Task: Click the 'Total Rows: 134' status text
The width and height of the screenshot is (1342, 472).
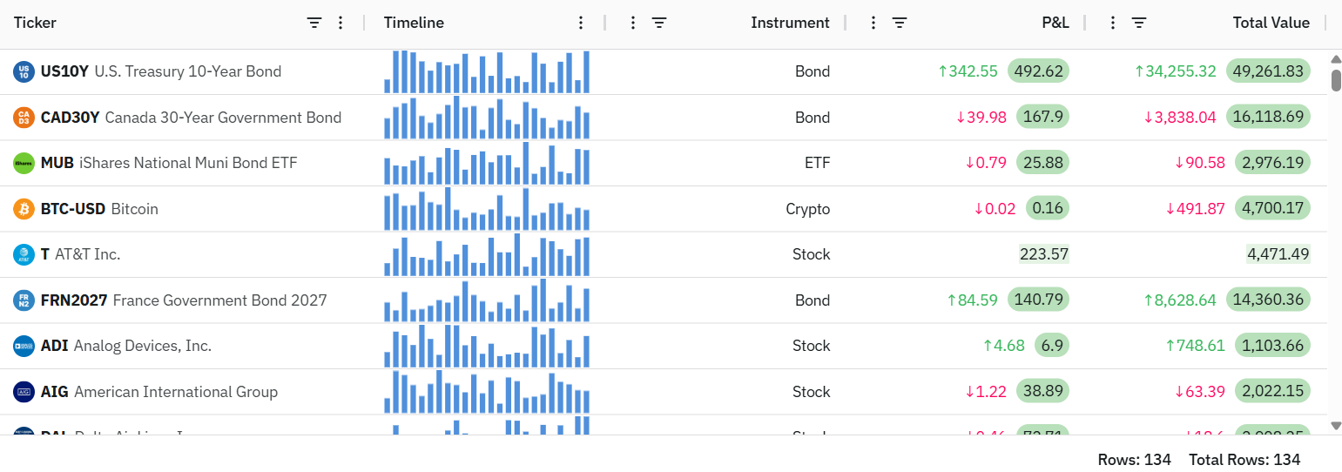Action: coord(1244,460)
